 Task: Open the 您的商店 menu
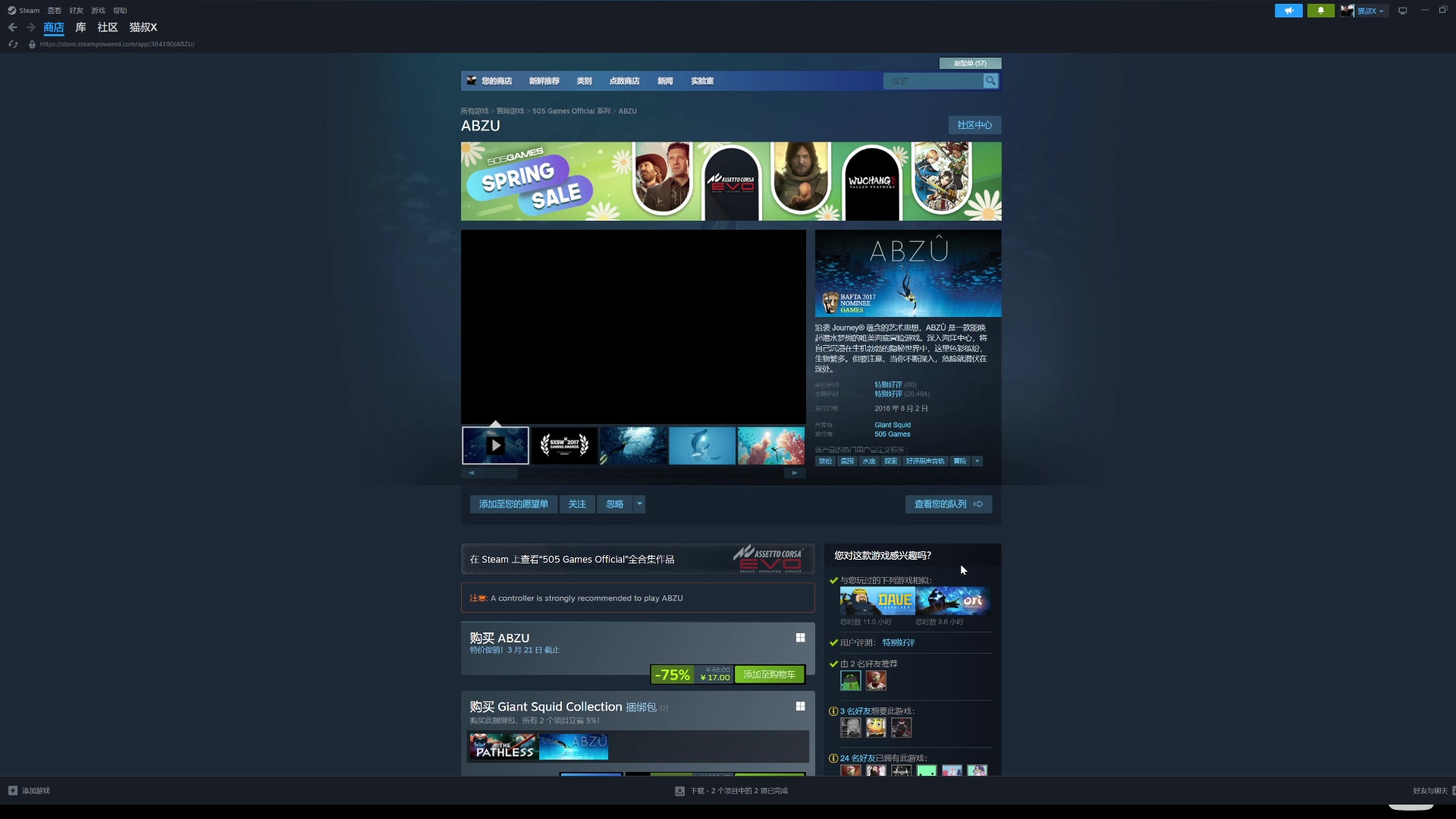click(497, 81)
